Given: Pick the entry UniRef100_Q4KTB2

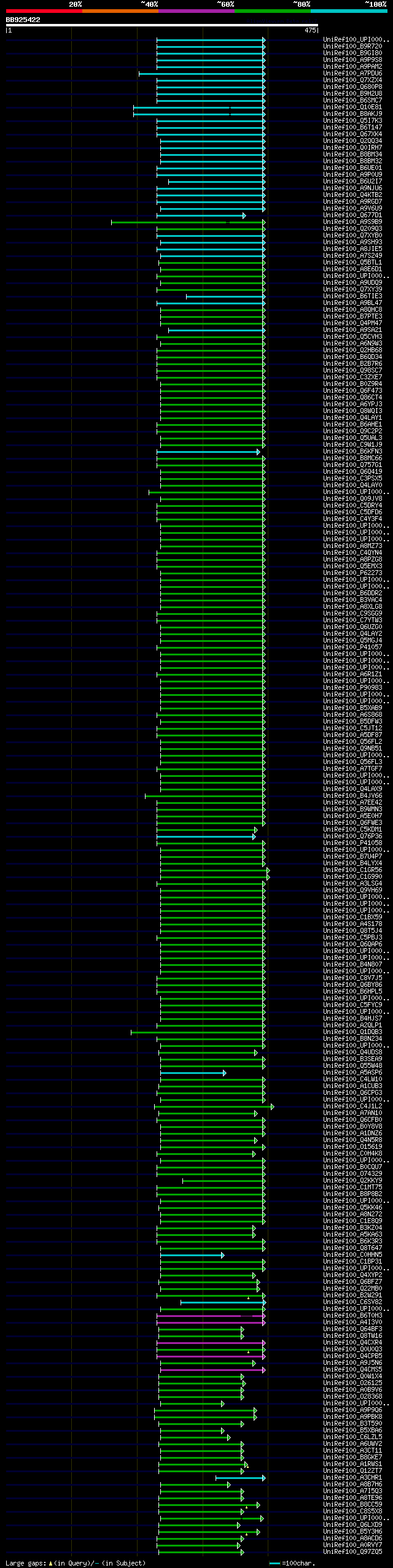Looking at the screenshot, I should coord(352,195).
